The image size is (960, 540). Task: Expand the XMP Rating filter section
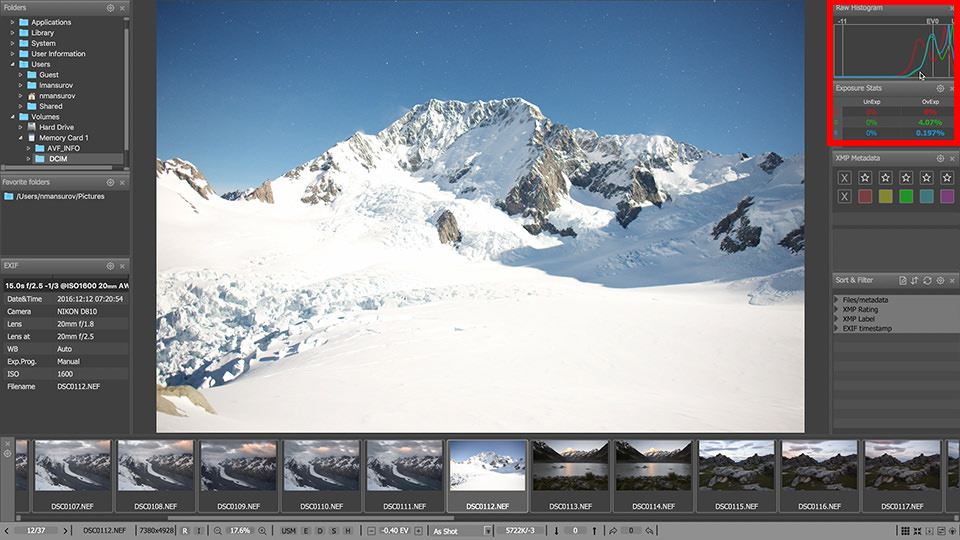coord(836,309)
